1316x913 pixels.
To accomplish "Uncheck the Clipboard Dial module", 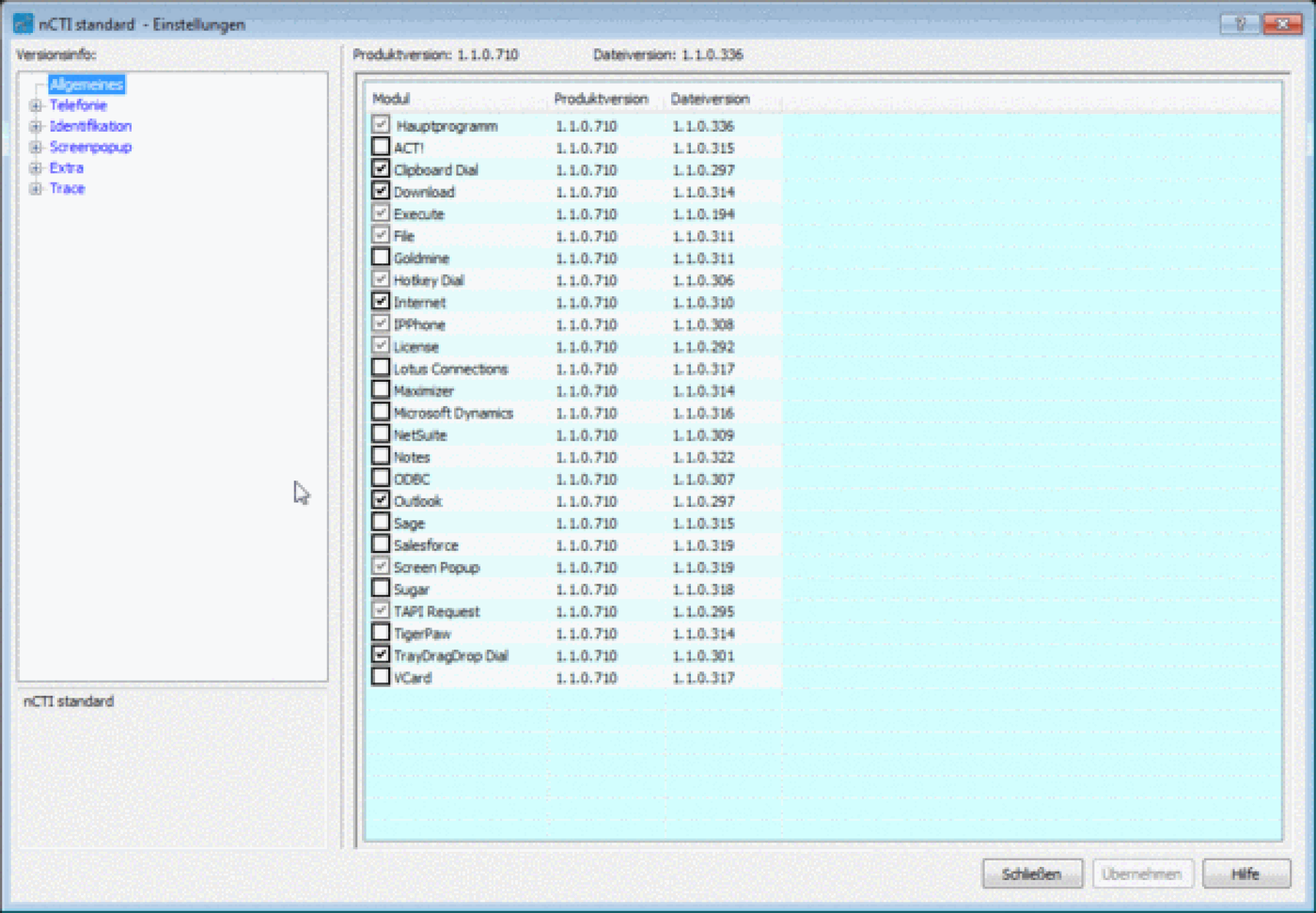I will [x=380, y=169].
